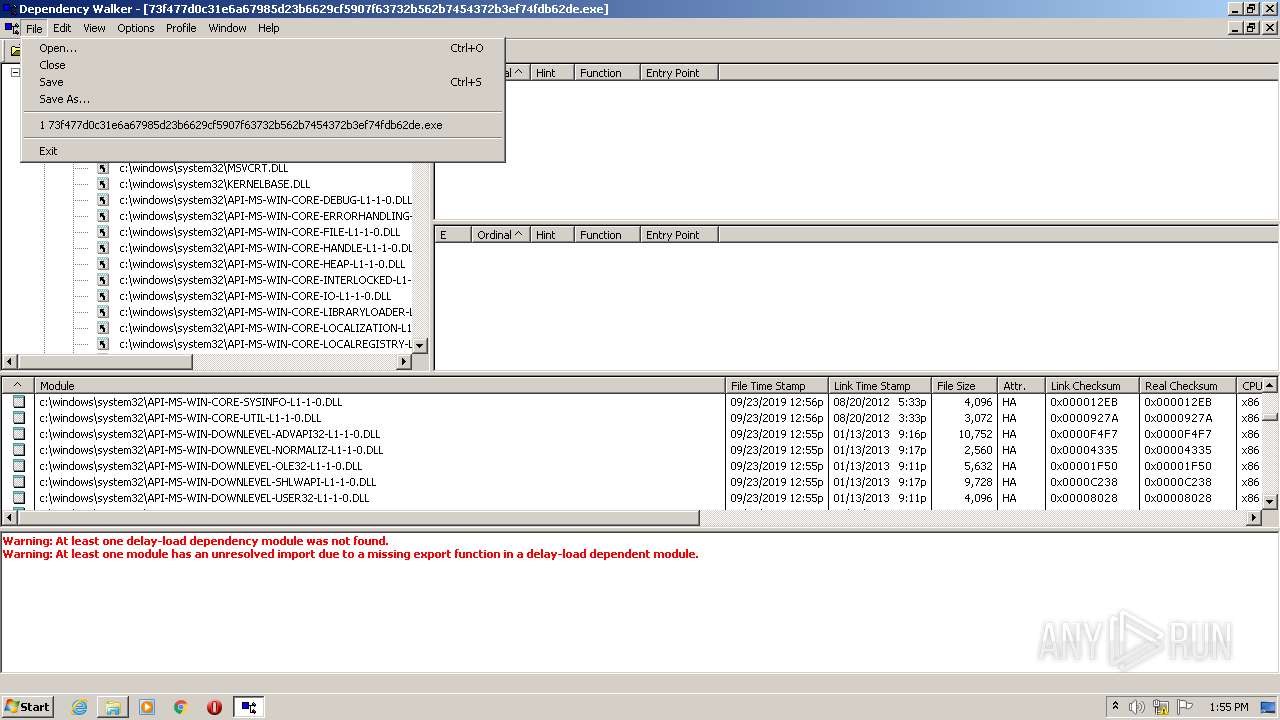1280x720 pixels.
Task: Click right arrow of tree horizontal scrollbar
Action: (404, 362)
